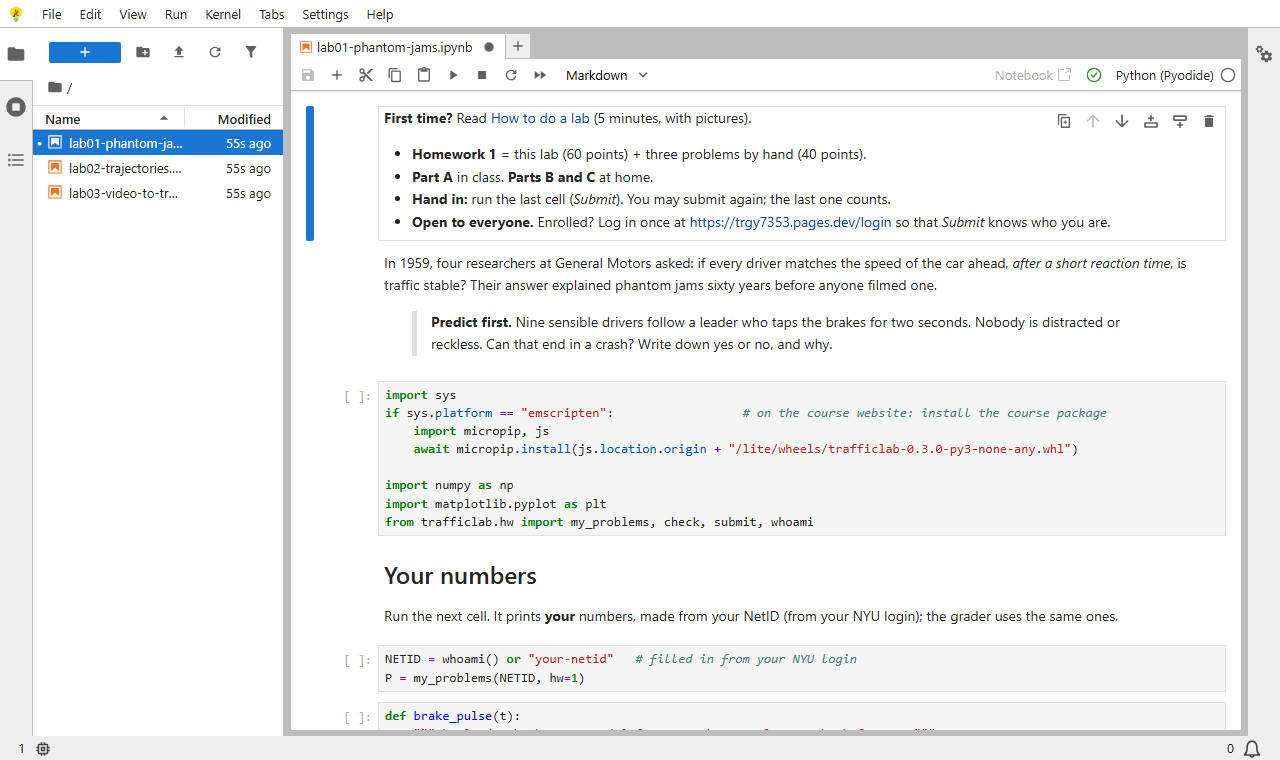Save the notebook with the disk icon
The width and height of the screenshot is (1280, 760).
pos(308,75)
